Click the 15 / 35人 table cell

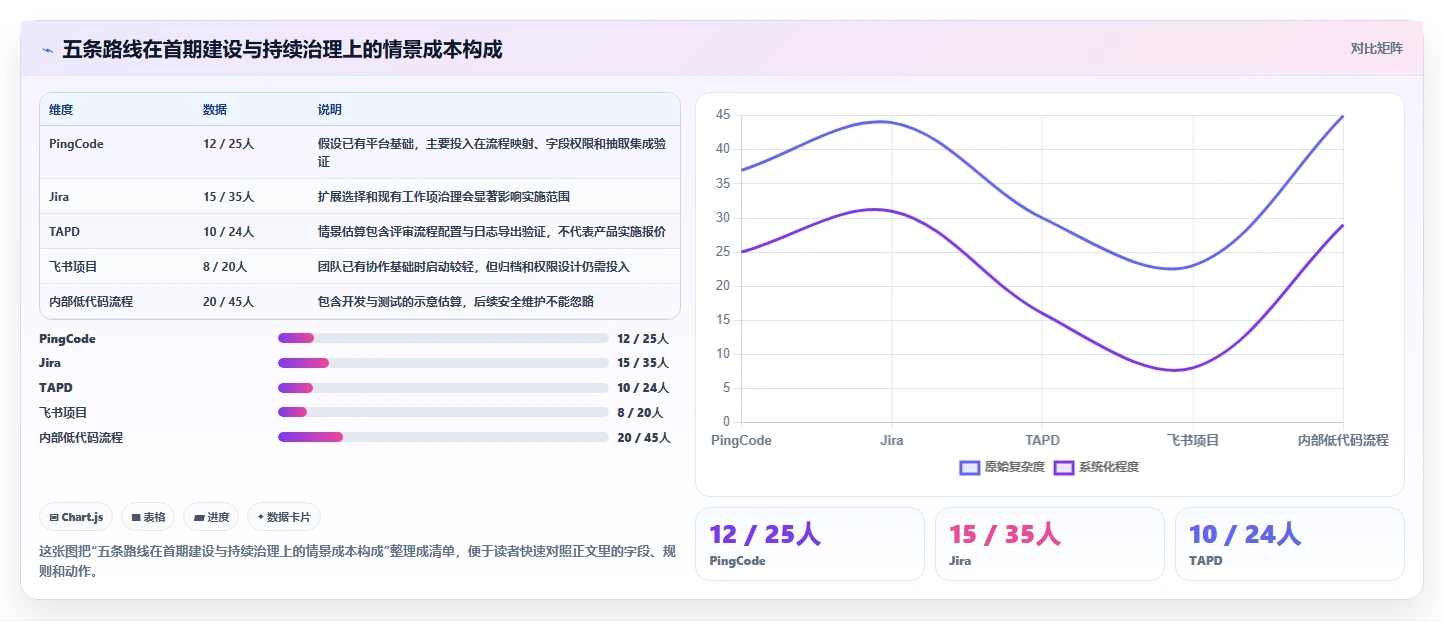229,197
